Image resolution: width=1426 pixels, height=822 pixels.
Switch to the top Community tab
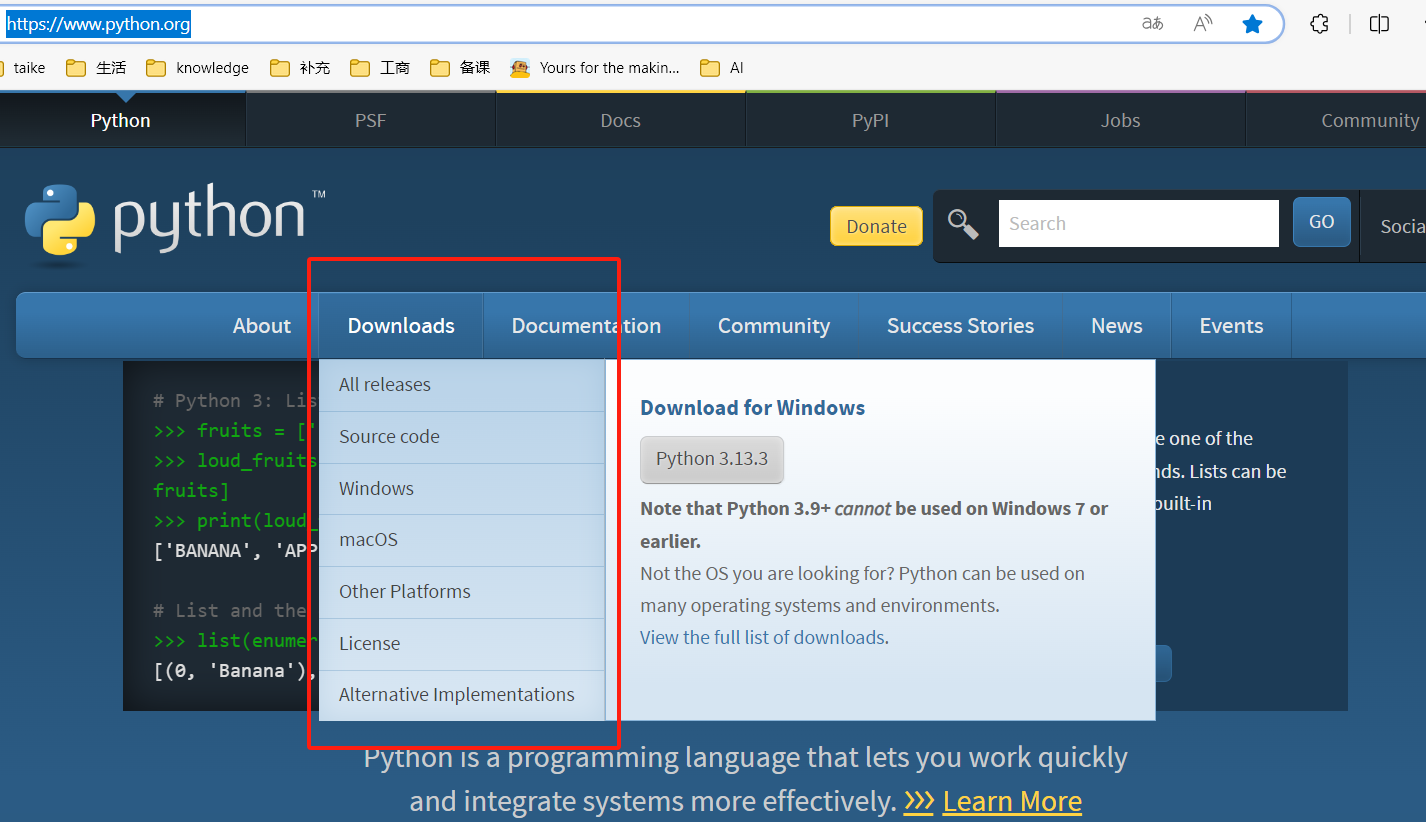pyautogui.click(x=1336, y=120)
